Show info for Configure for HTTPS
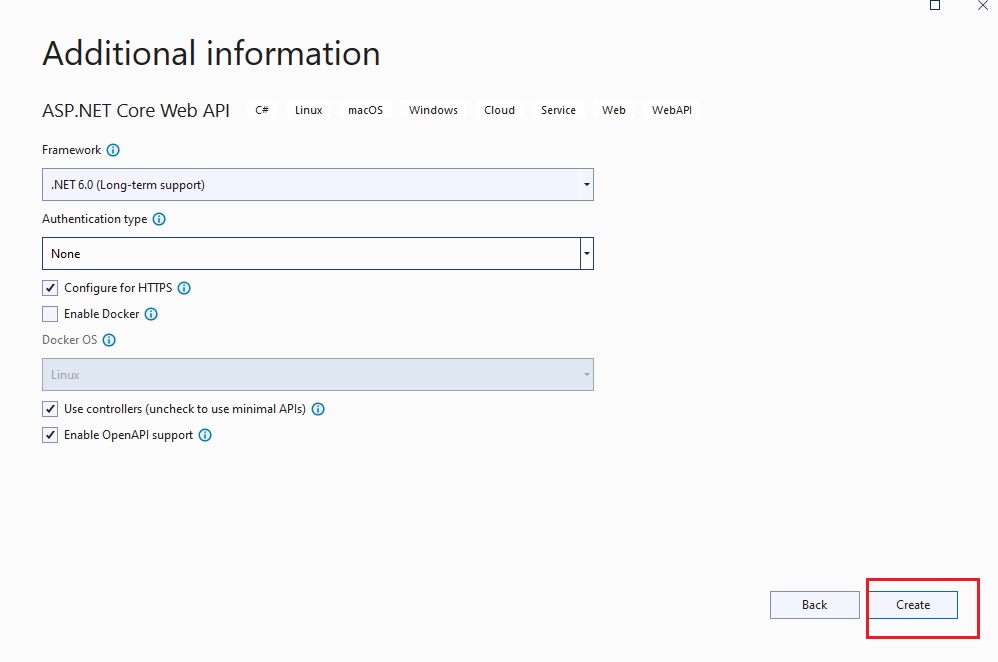Screen dimensions: 998x662 [184, 288]
